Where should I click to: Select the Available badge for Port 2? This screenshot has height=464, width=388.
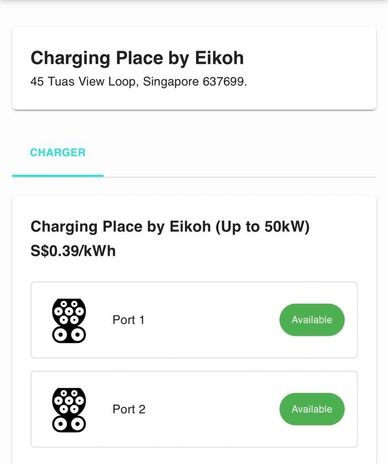pos(312,409)
